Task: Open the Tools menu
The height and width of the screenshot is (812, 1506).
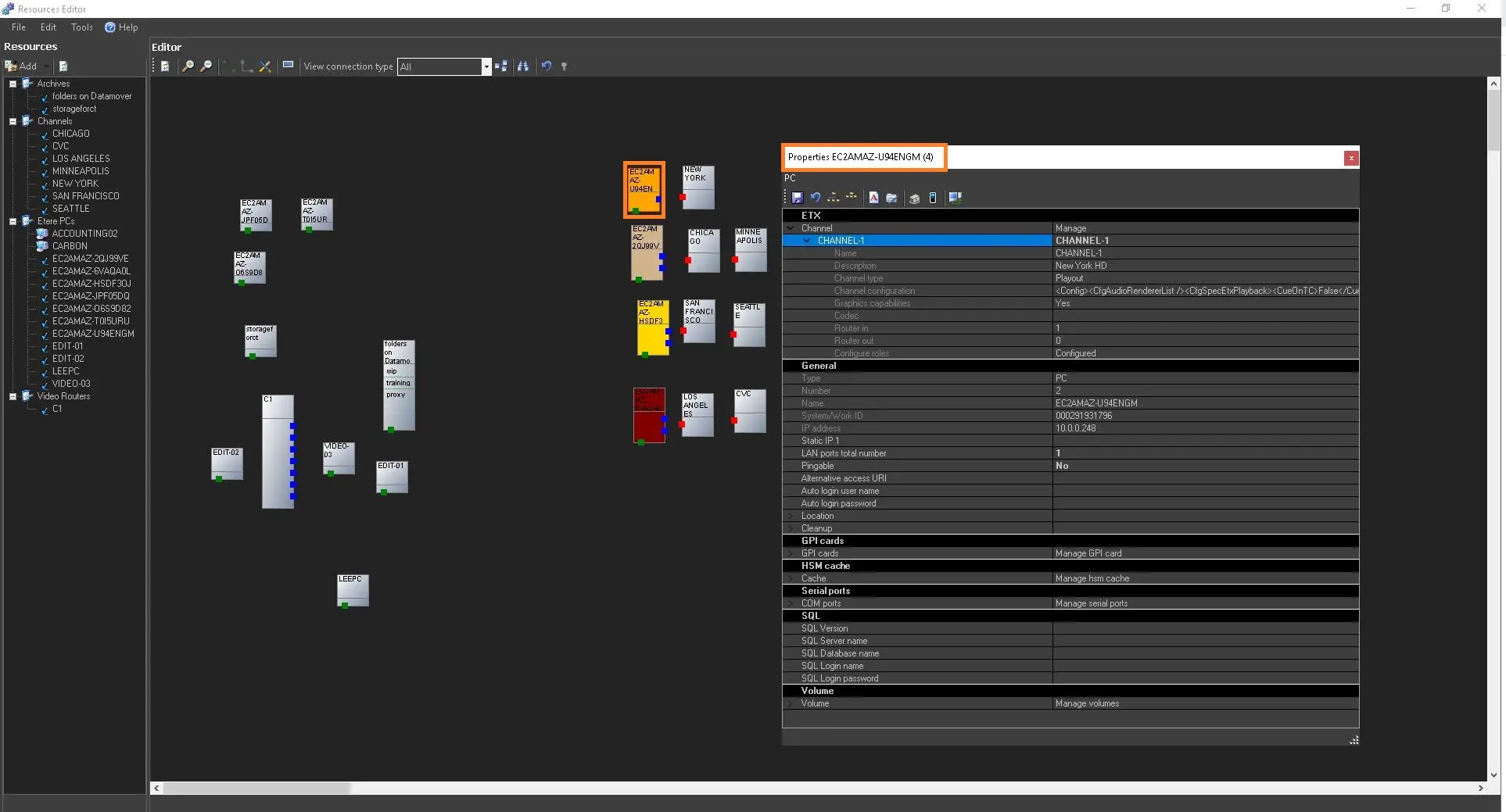Action: (x=81, y=27)
